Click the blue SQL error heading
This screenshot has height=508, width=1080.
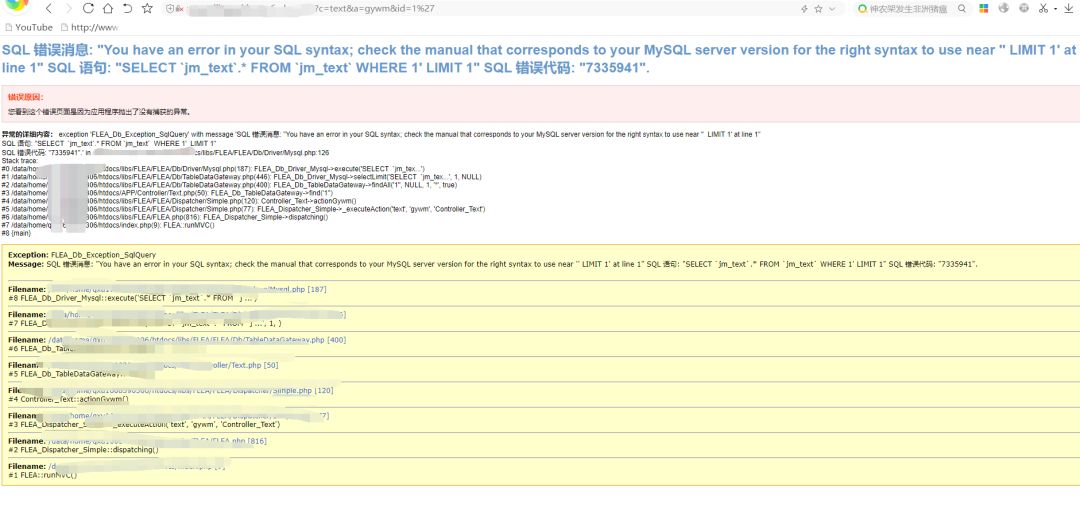coord(539,59)
